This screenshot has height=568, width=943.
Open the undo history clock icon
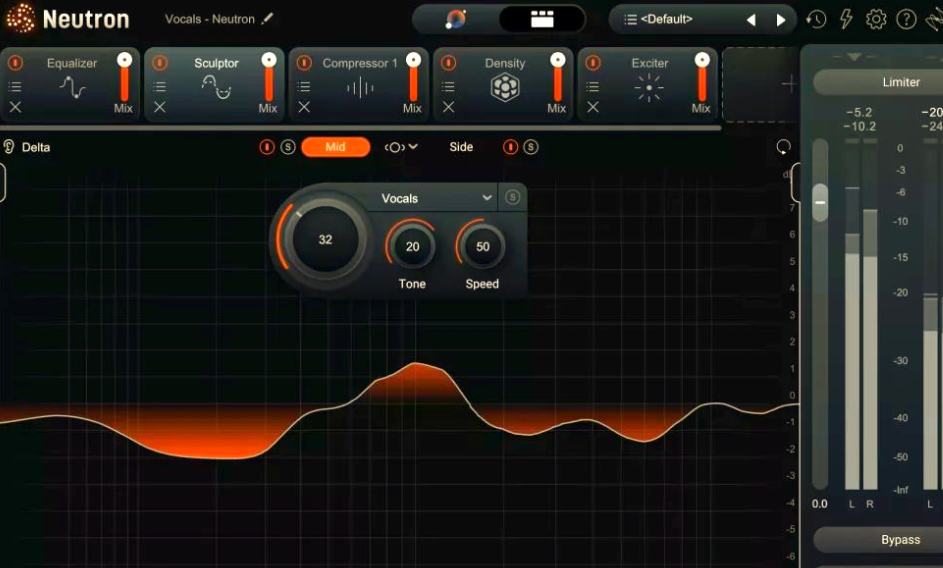[816, 20]
